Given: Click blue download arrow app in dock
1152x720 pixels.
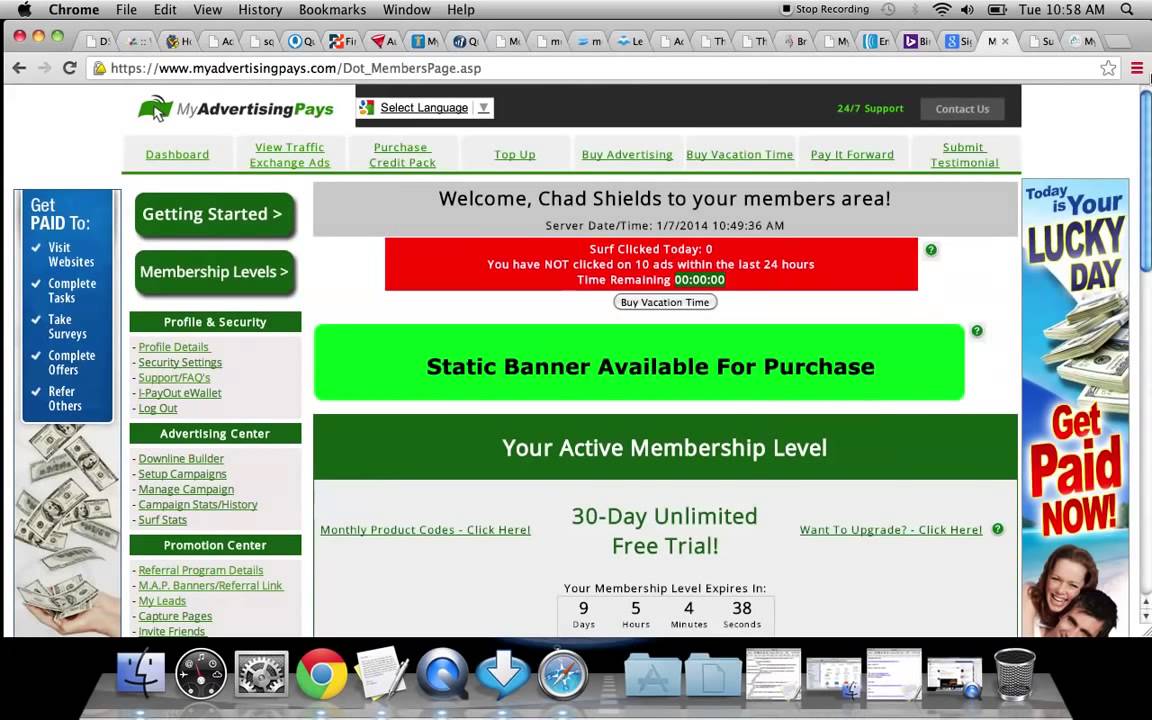Looking at the screenshot, I should [x=503, y=673].
